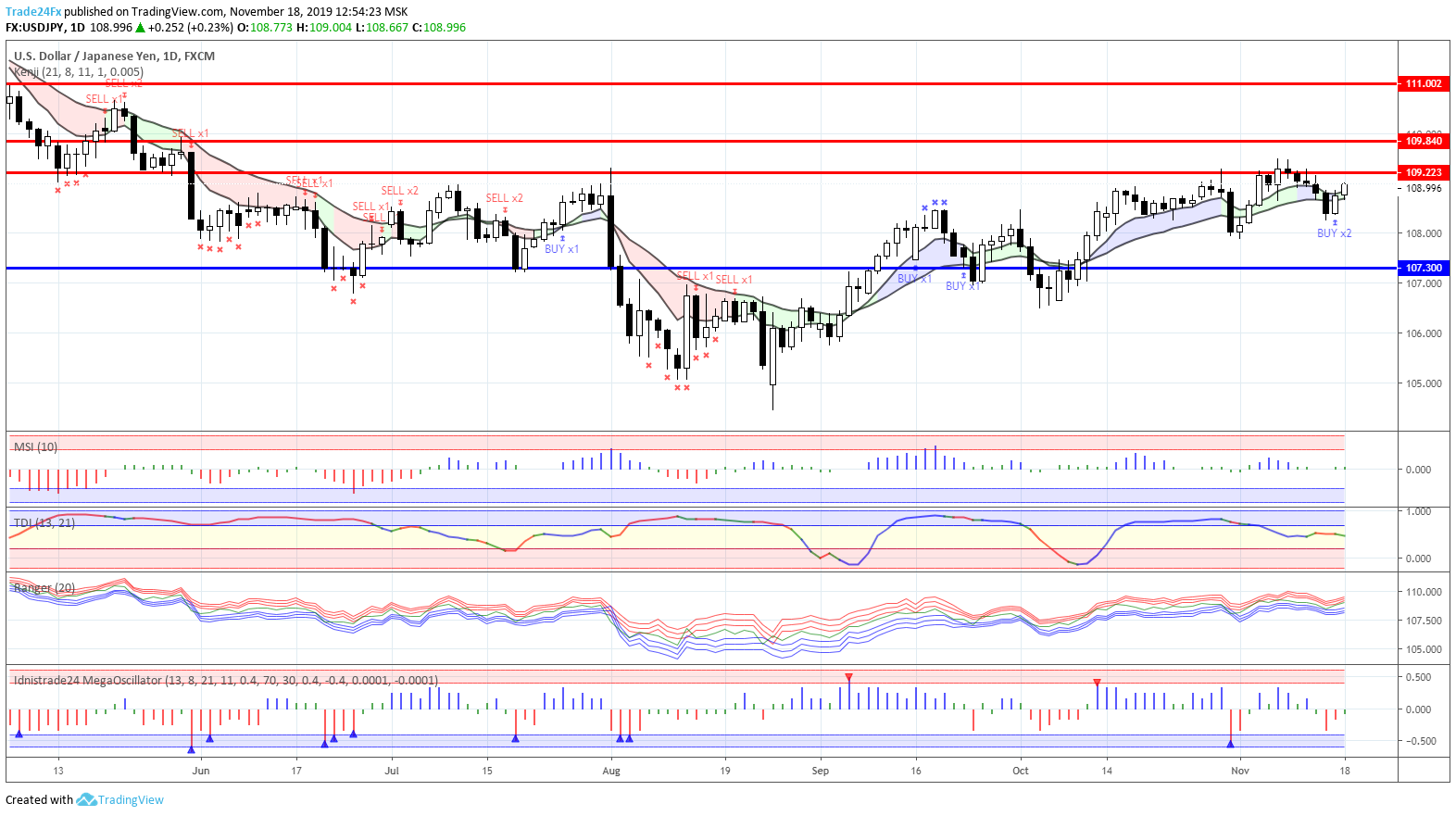Viewport: 1456px width, 816px height.
Task: Click the blue 107.300 horizontal support line
Action: tap(701, 268)
